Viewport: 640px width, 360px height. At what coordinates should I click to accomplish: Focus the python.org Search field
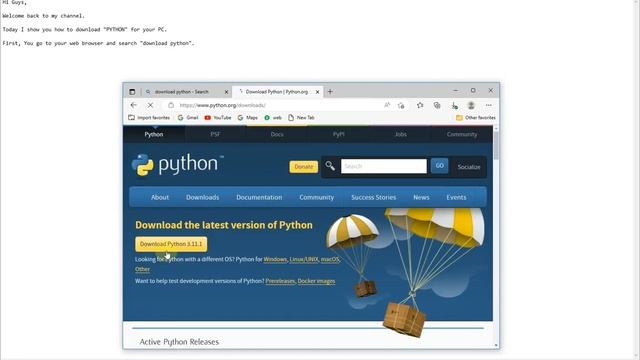[384, 166]
